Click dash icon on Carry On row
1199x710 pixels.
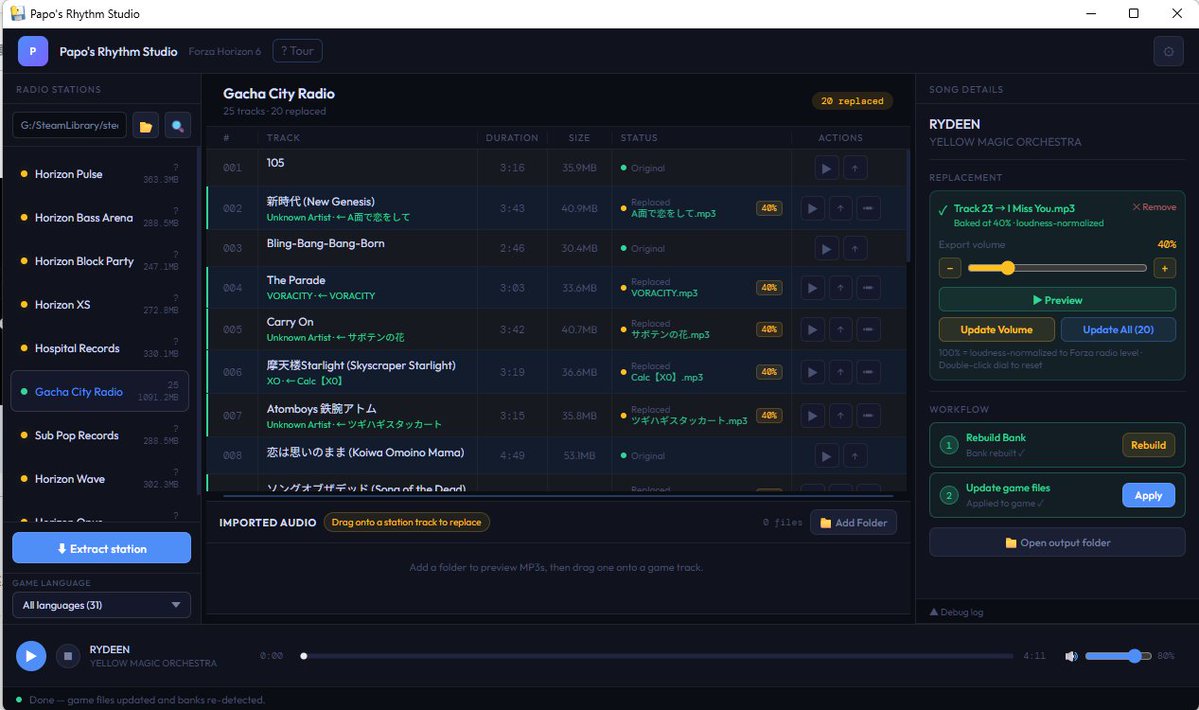pyautogui.click(x=868, y=329)
